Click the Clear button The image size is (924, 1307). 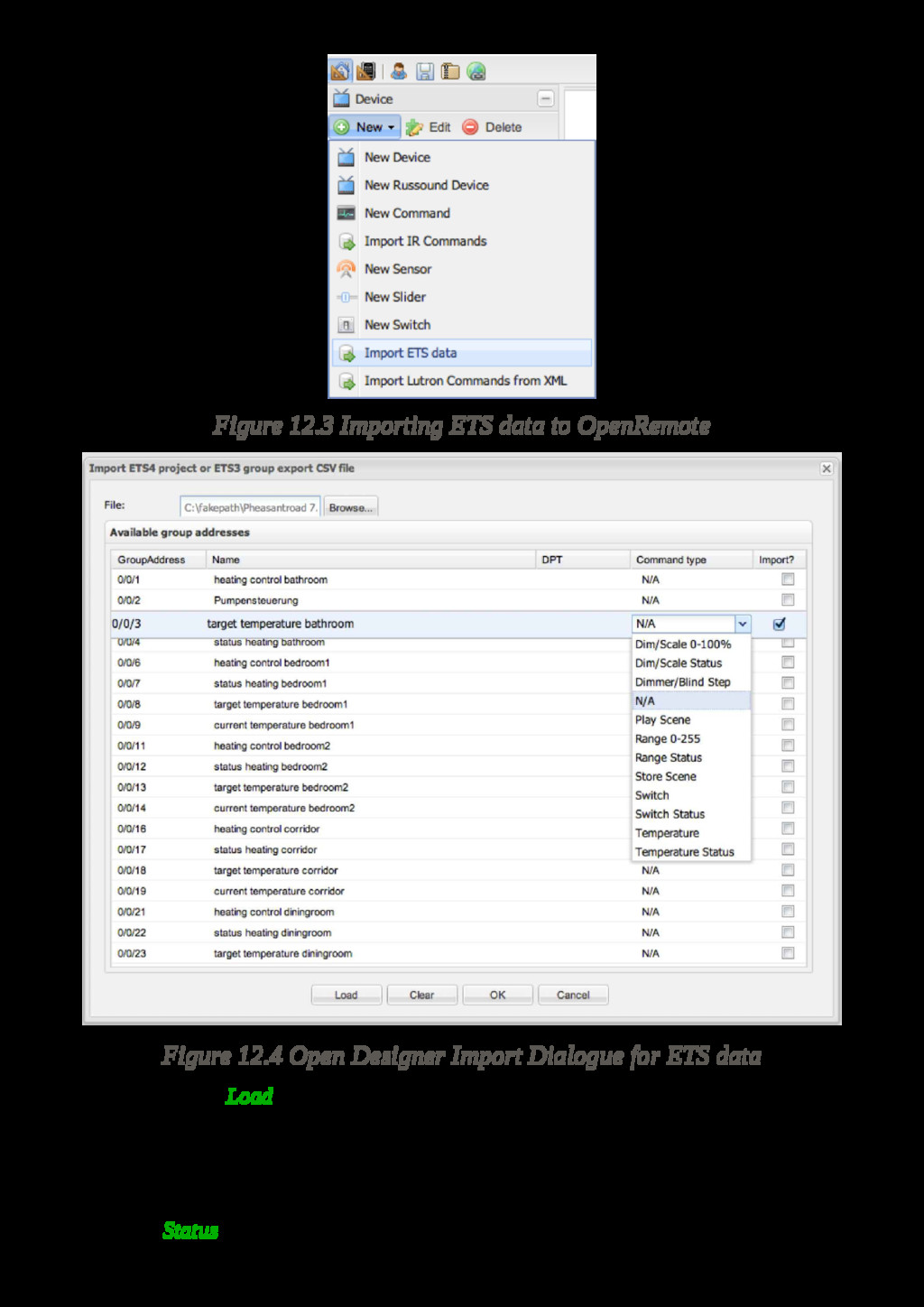(x=422, y=995)
